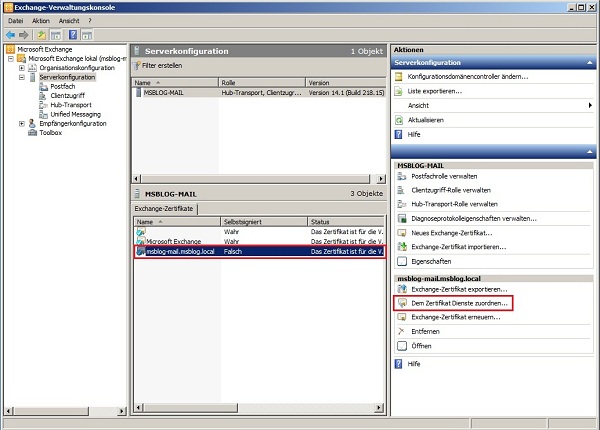Click the Postfachrolle verwalten icon
The height and width of the screenshot is (430, 600).
coord(402,176)
